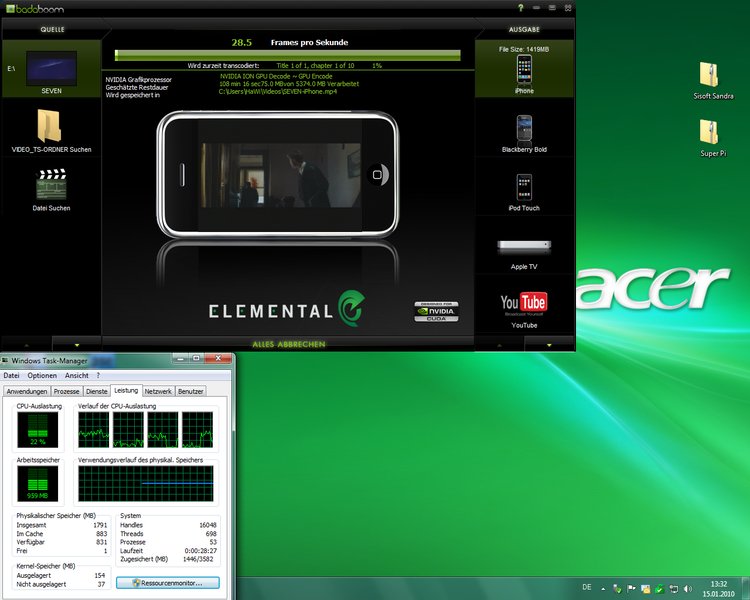This screenshot has width=750, height=600.
Task: Click the Show Desktop strip on taskbar
Action: [x=747, y=589]
